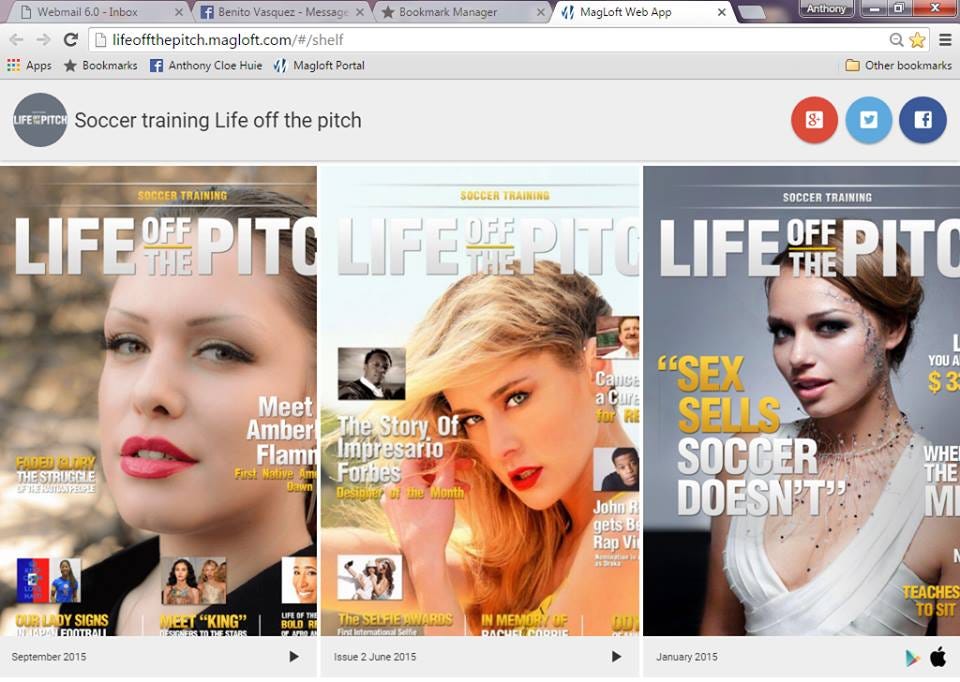Click the Life off the Pitch logo circle
Image resolution: width=960 pixels, height=682 pixels.
[40, 119]
